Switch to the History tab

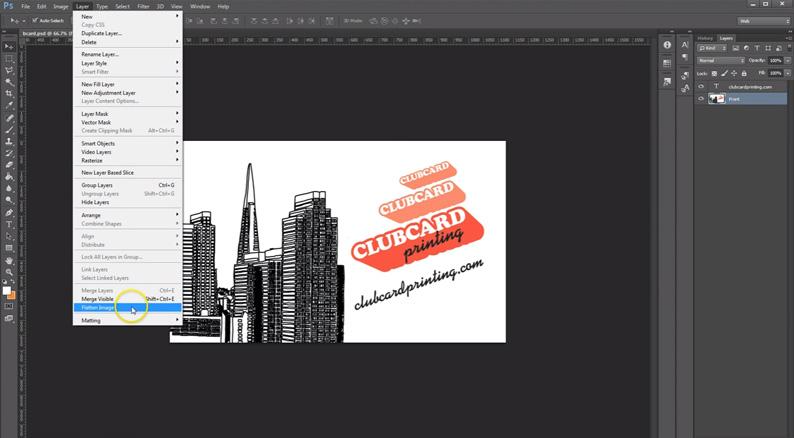point(705,38)
